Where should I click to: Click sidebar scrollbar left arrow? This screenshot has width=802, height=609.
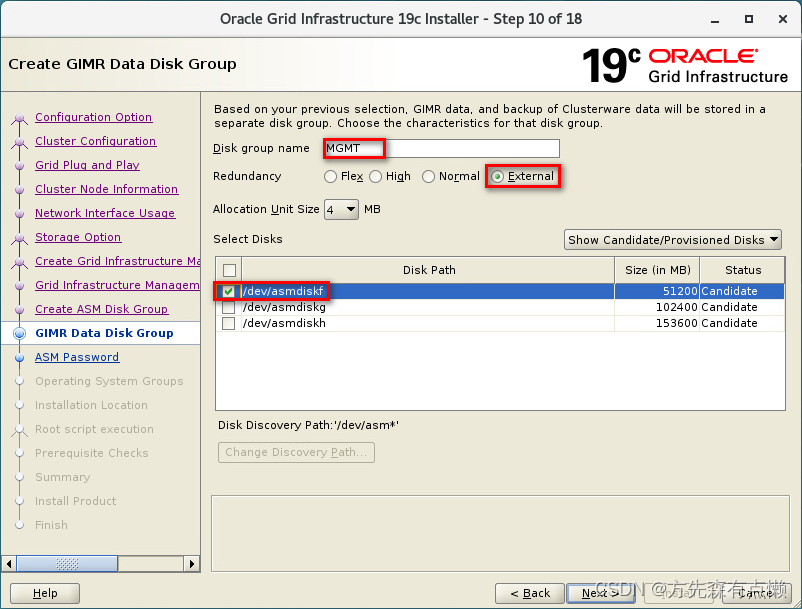(x=9, y=564)
